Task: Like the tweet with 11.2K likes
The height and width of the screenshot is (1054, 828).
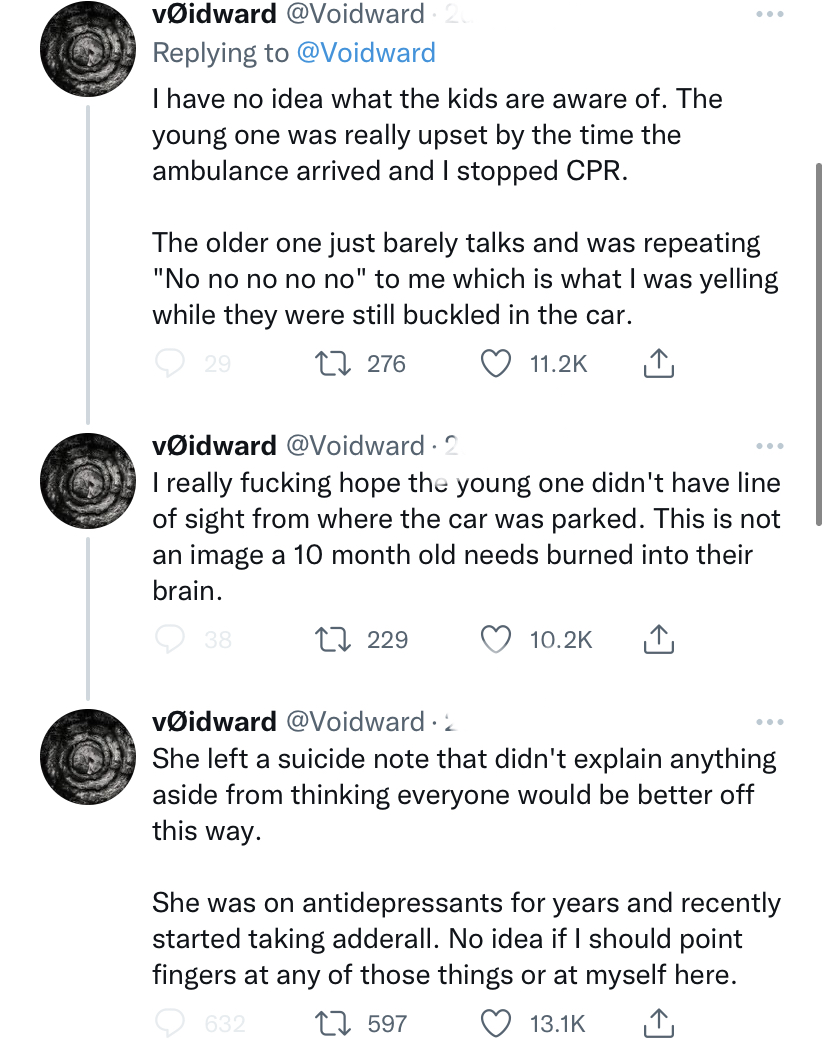Action: [x=497, y=364]
